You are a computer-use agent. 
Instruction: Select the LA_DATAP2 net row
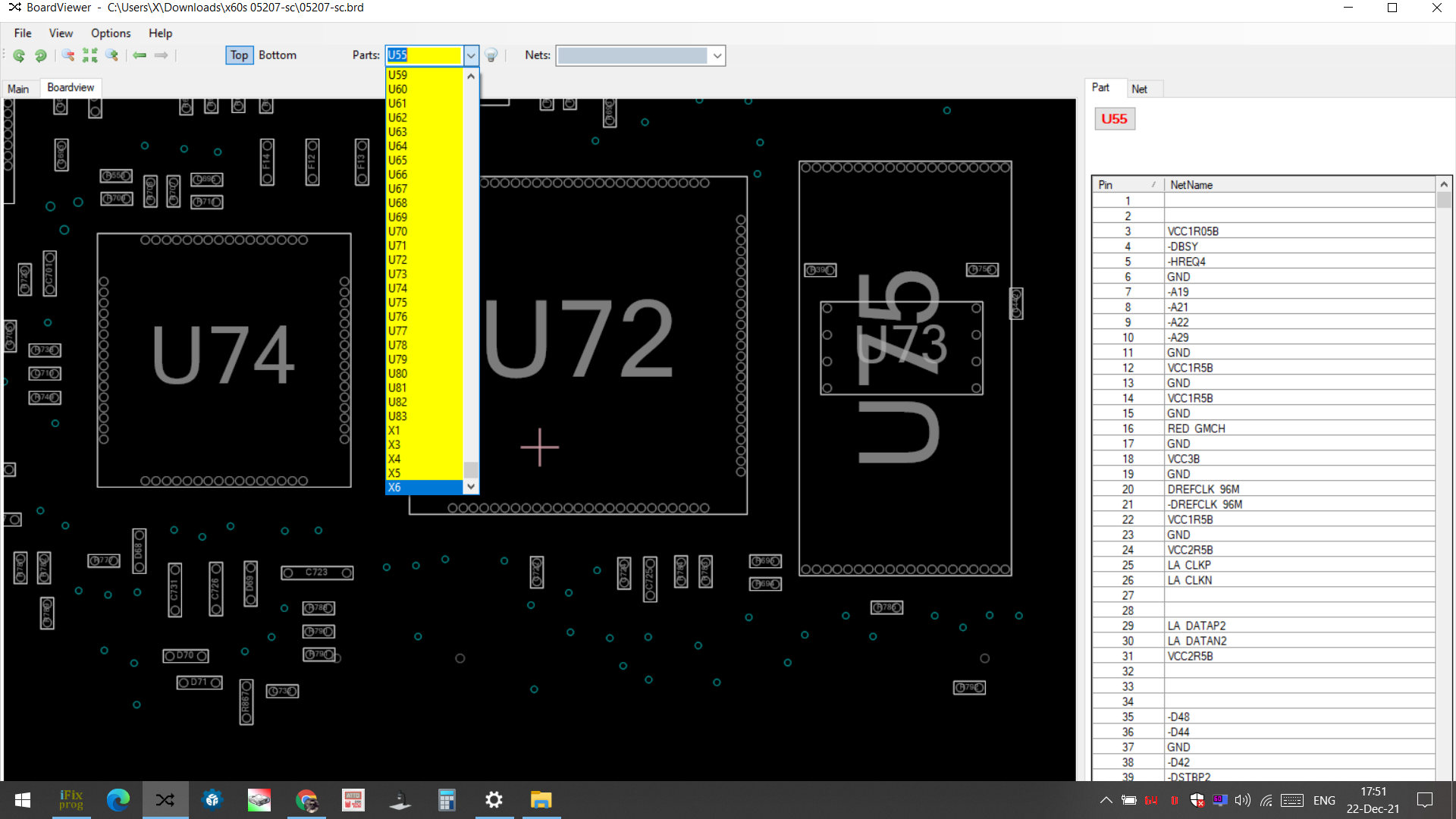pyautogui.click(x=1263, y=626)
